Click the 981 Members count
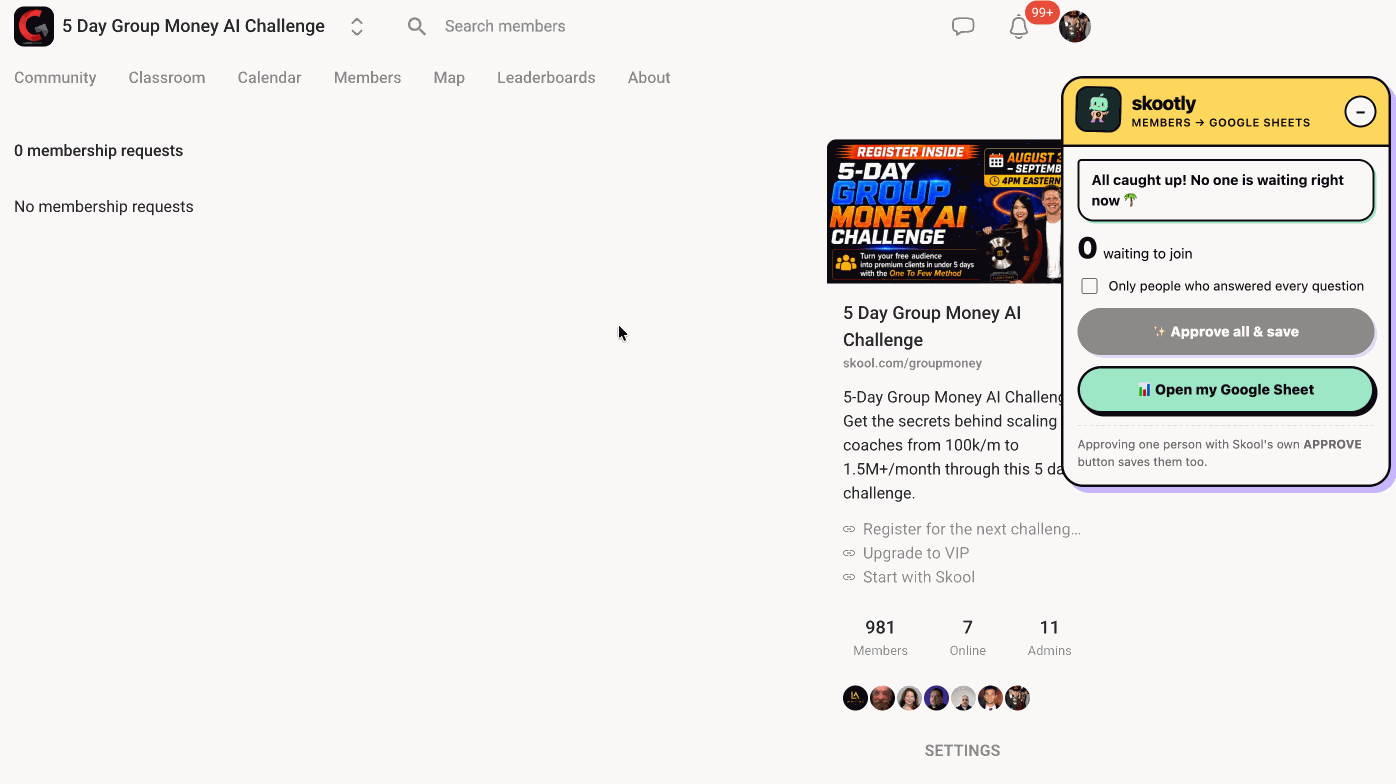1396x784 pixels. tap(880, 637)
